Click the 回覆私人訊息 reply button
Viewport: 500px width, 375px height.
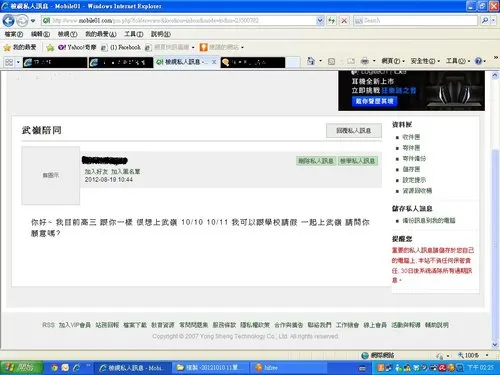point(354,130)
